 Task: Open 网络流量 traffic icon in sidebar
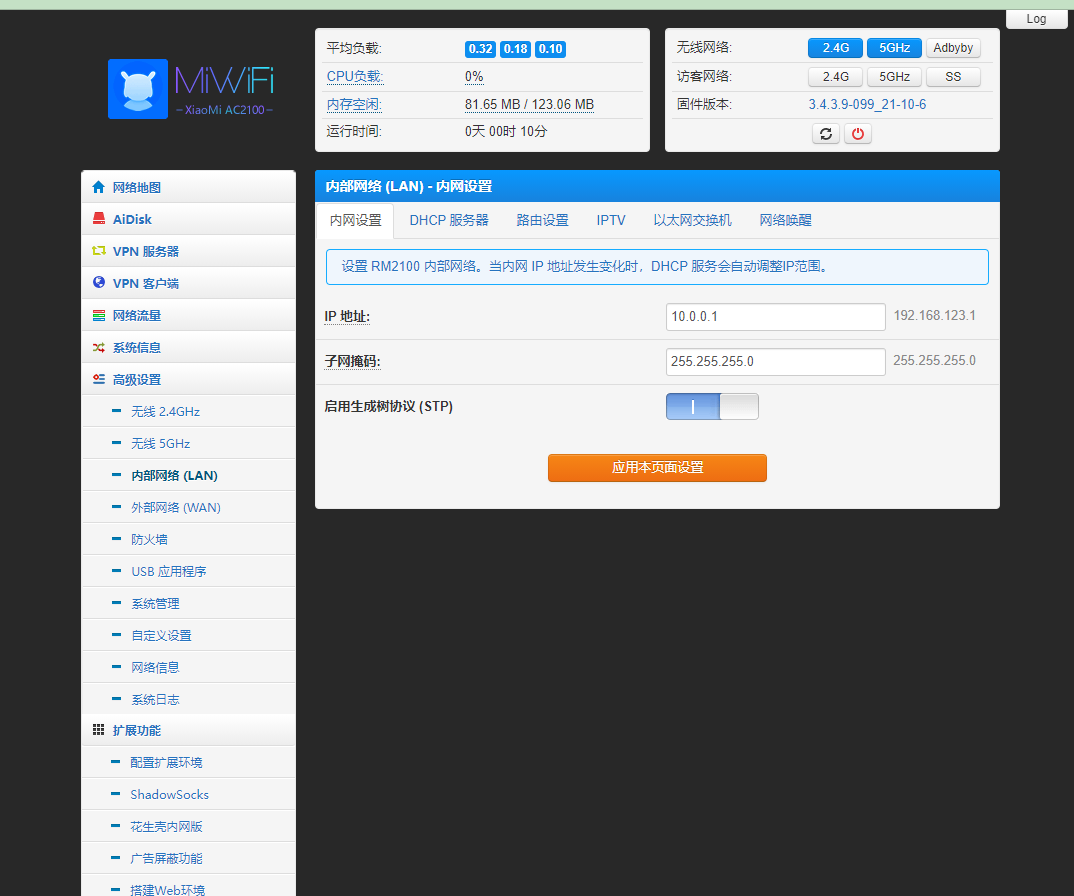coord(98,315)
